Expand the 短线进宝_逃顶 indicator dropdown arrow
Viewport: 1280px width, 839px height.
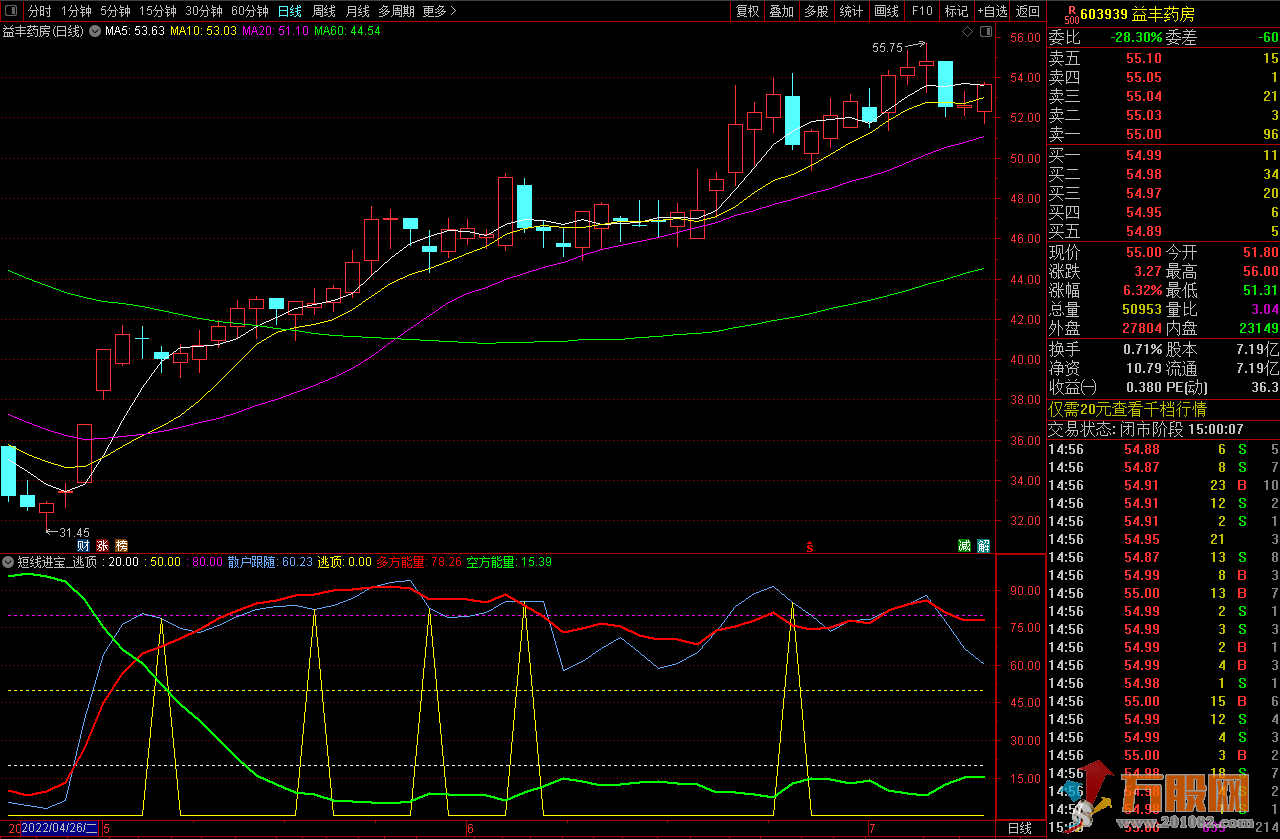[x=8, y=562]
